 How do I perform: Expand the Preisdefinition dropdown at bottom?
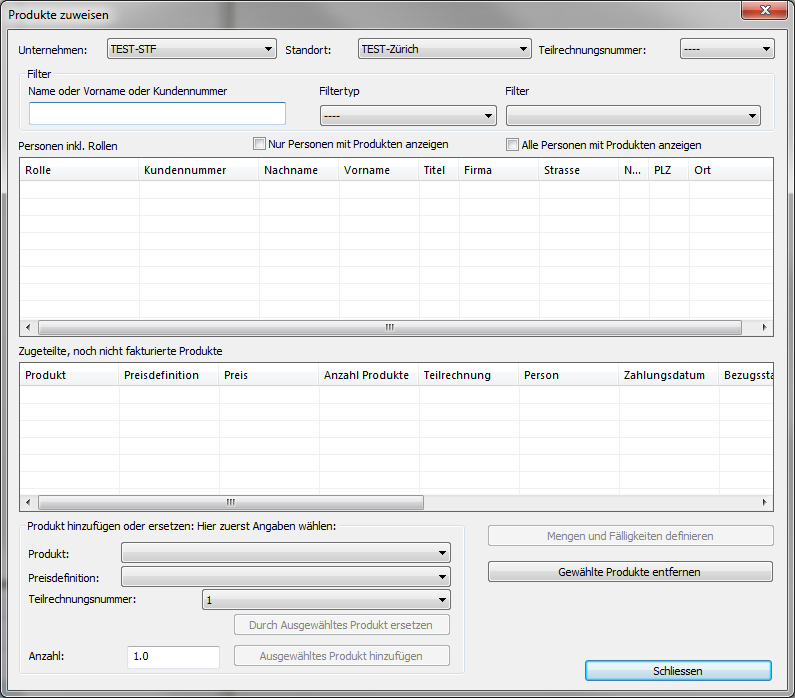coord(285,577)
